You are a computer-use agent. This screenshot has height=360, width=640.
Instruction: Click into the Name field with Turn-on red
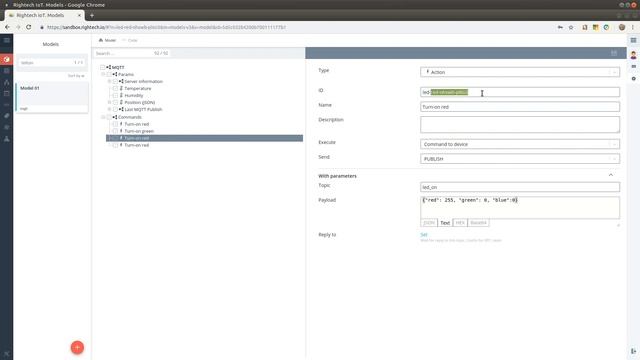click(520, 107)
